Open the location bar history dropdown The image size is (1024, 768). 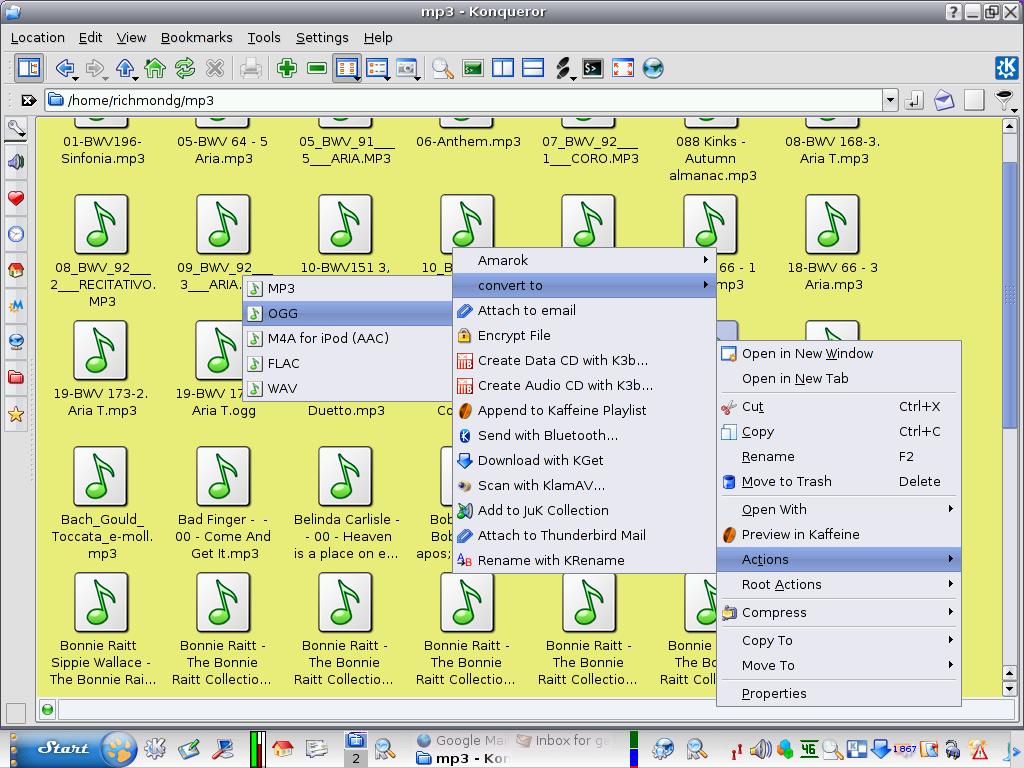[x=890, y=100]
